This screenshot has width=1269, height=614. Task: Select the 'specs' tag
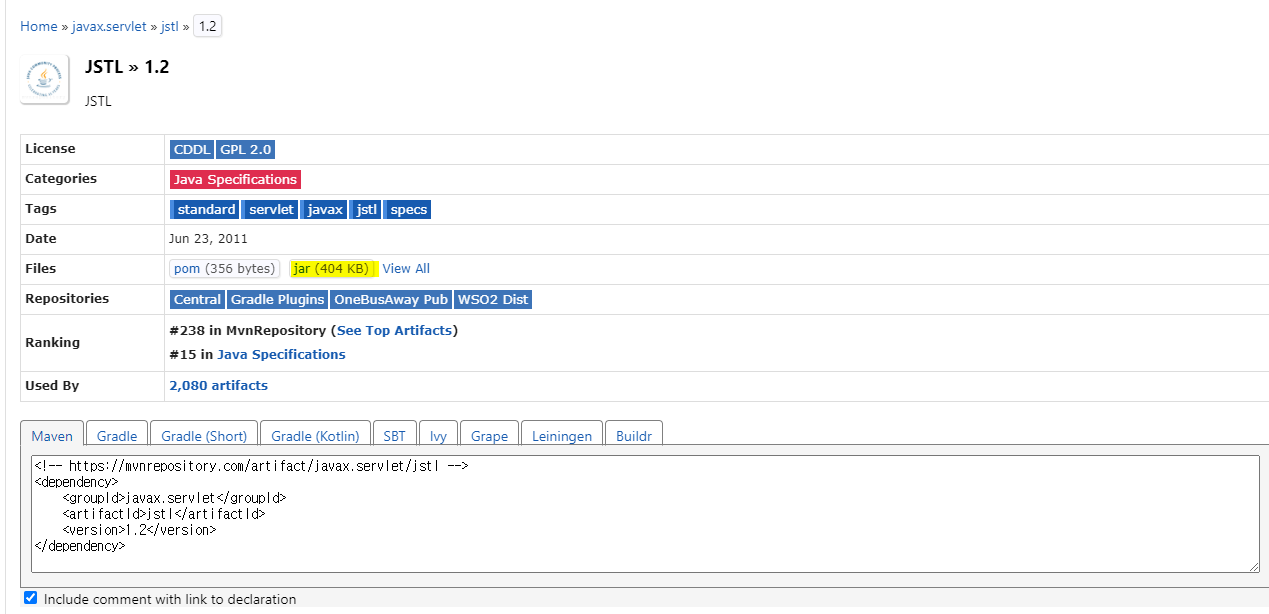coord(408,209)
